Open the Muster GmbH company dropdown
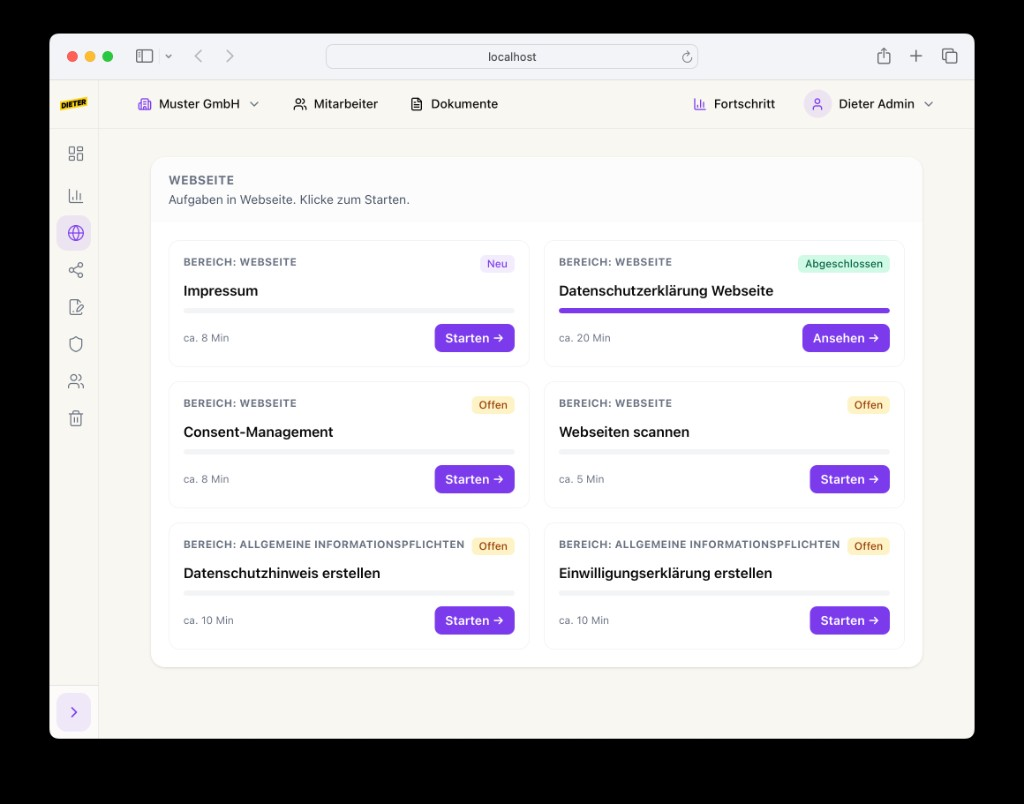This screenshot has height=804, width=1024. [198, 104]
